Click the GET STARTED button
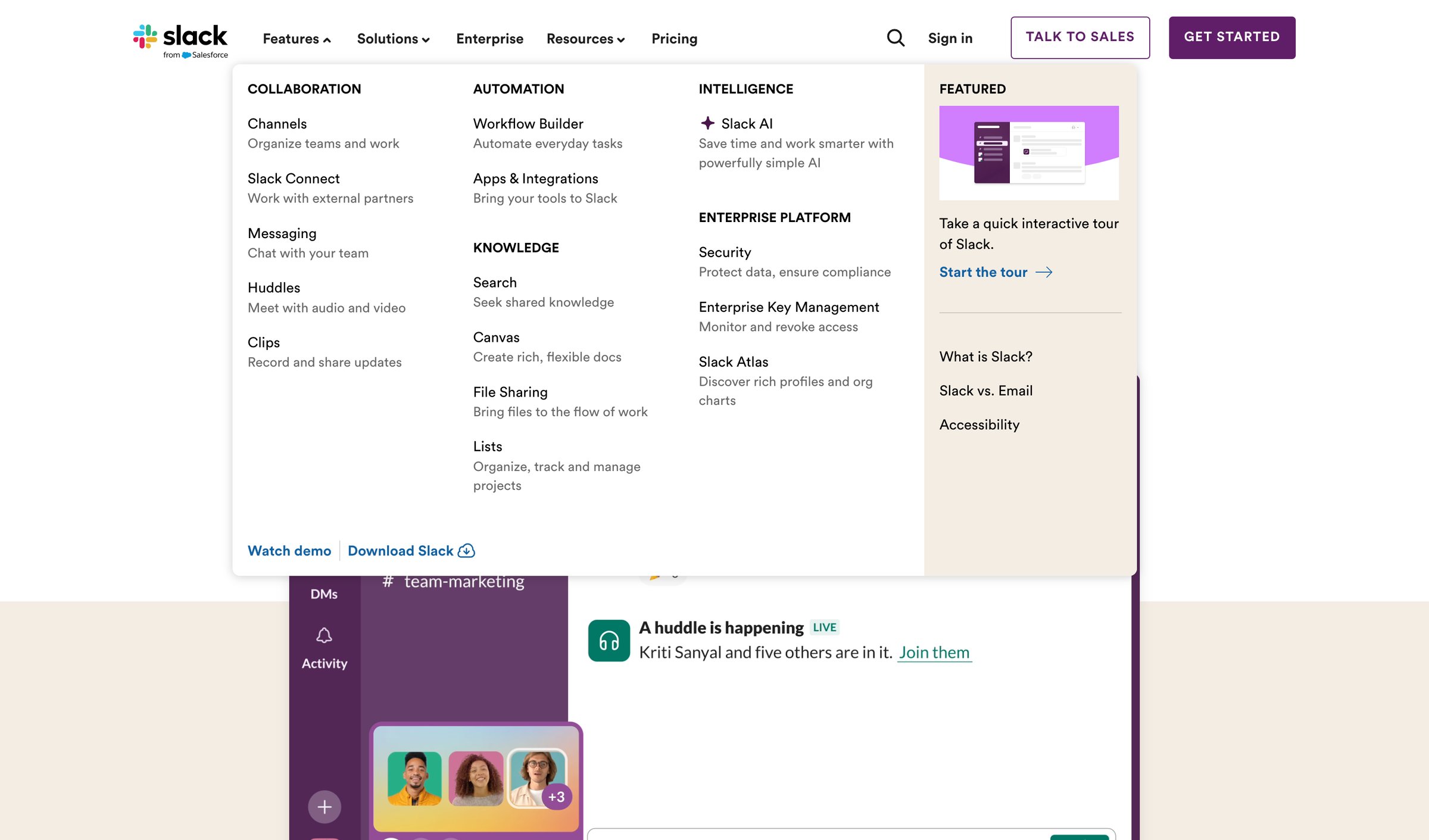The height and width of the screenshot is (840, 1429). pos(1232,38)
